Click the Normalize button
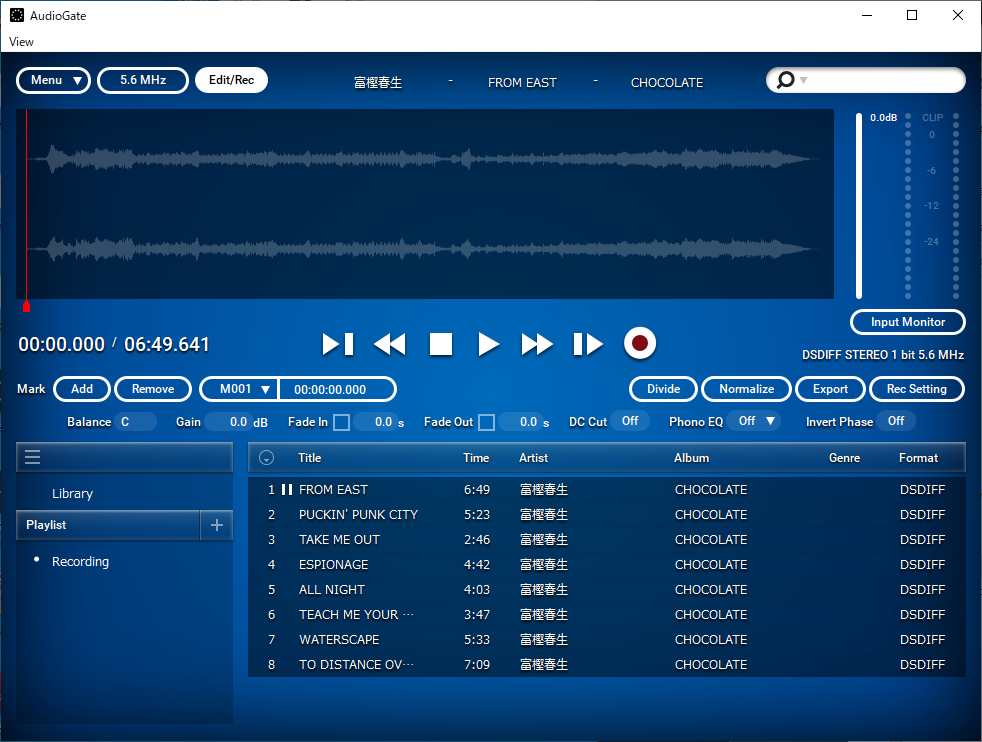982x742 pixels. pos(747,389)
